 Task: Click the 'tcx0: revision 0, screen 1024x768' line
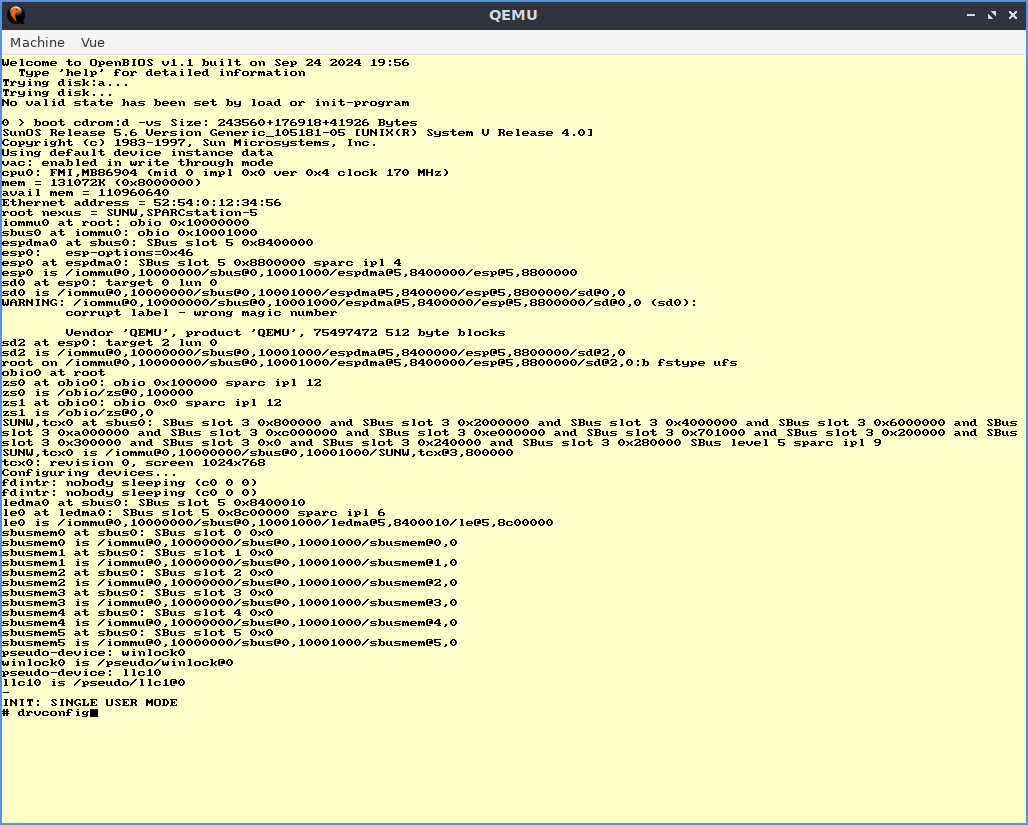[134, 462]
